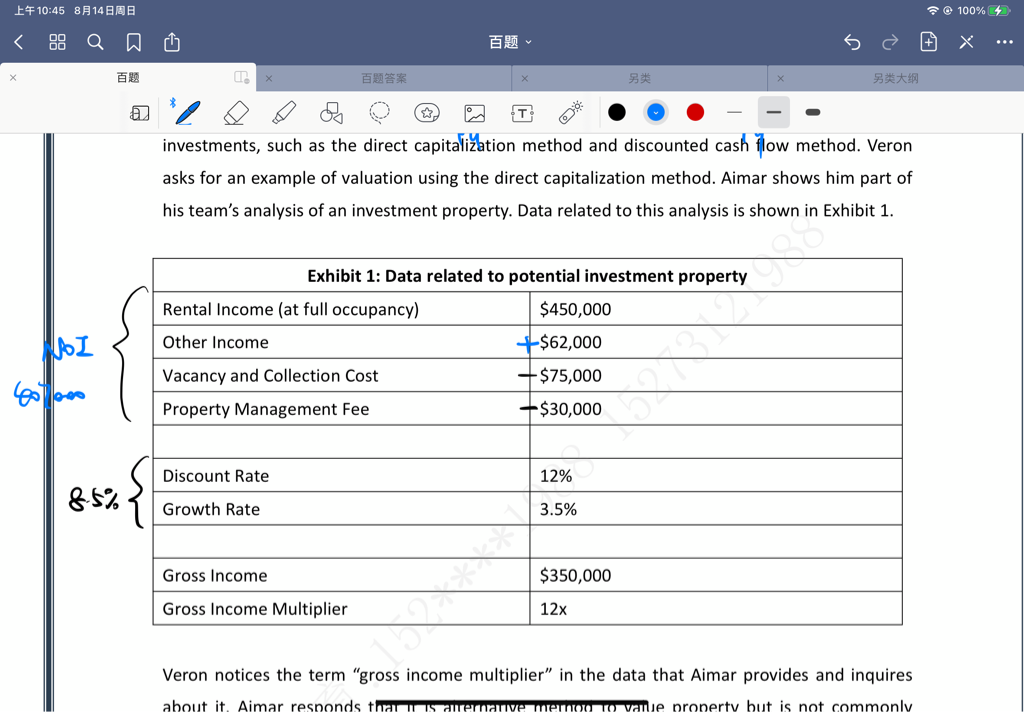Bookmark the current page
1024x712 pixels.
pyautogui.click(x=134, y=42)
